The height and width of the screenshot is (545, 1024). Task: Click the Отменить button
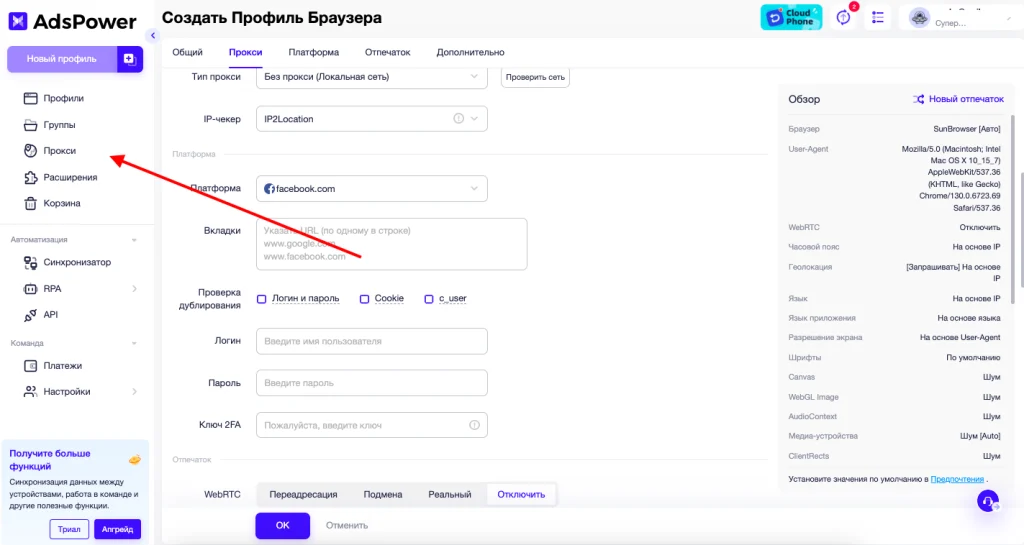click(x=347, y=525)
